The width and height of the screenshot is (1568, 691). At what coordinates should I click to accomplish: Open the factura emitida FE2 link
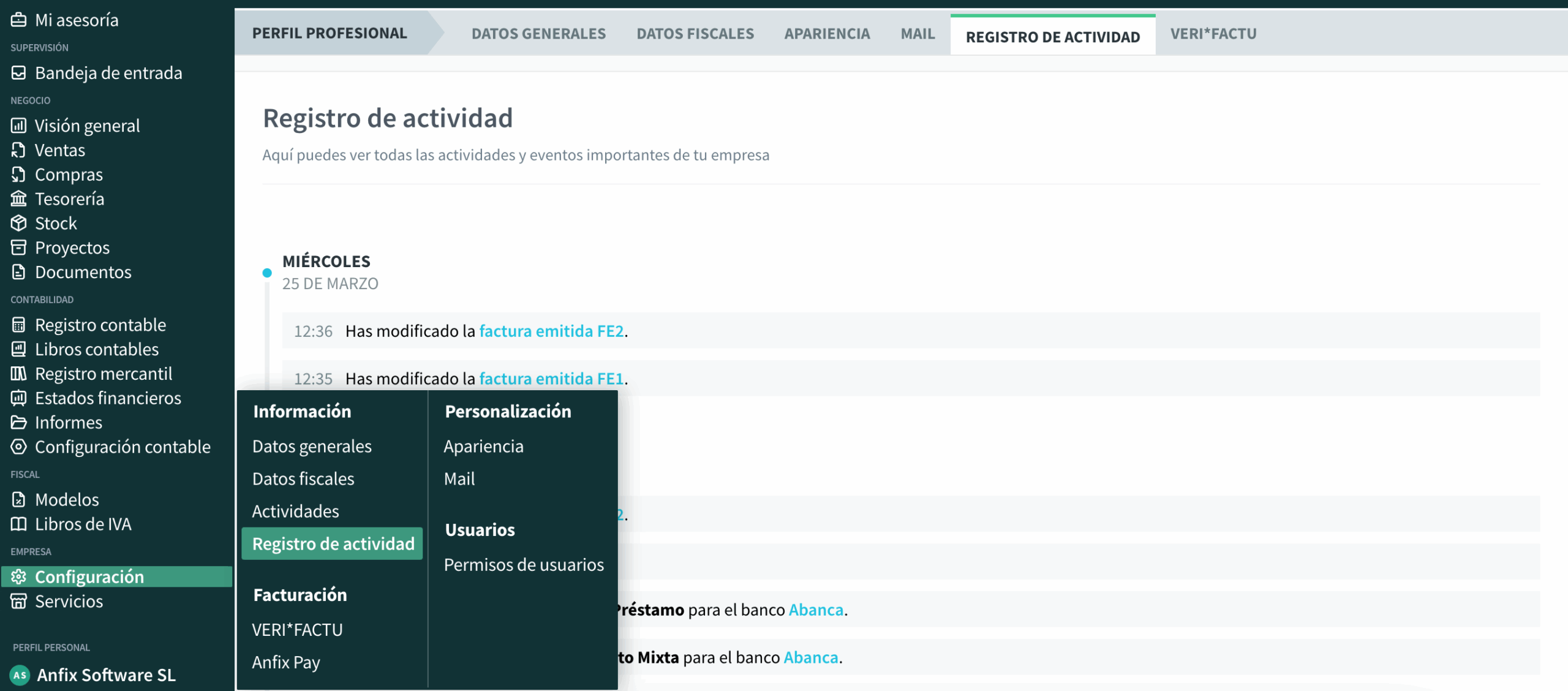(x=551, y=331)
